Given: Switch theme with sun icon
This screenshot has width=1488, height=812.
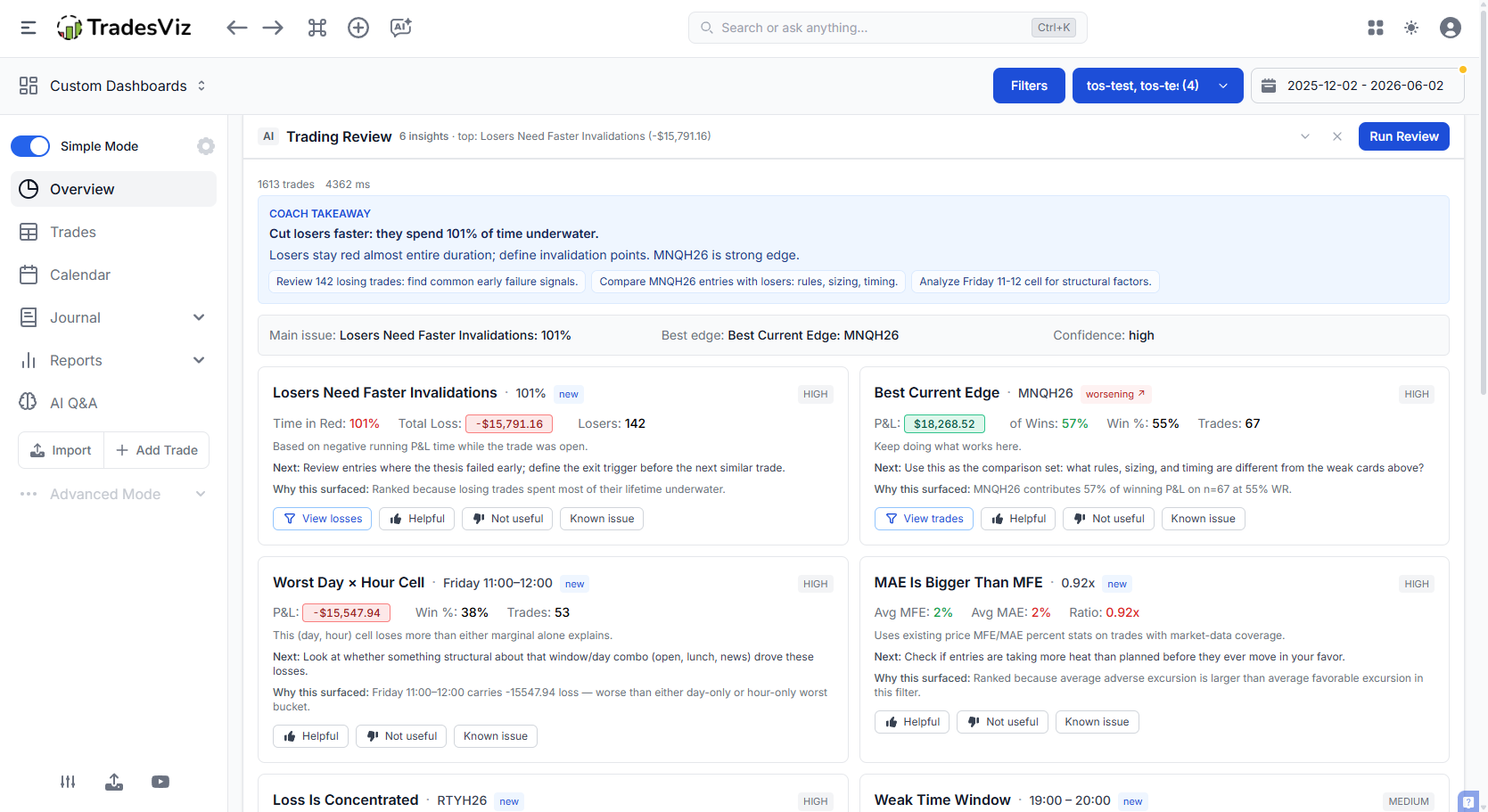Looking at the screenshot, I should click(1411, 28).
